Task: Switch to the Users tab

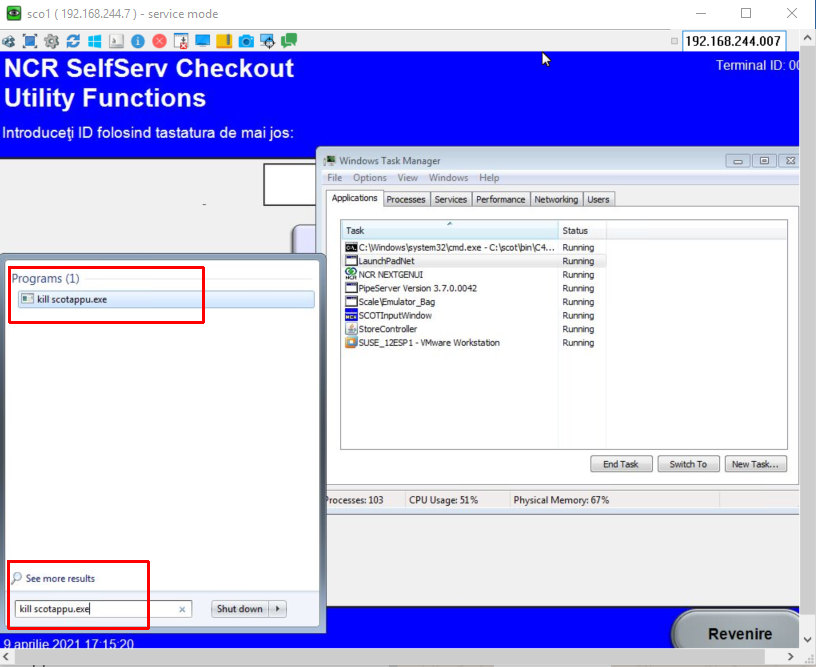Action: pyautogui.click(x=598, y=199)
